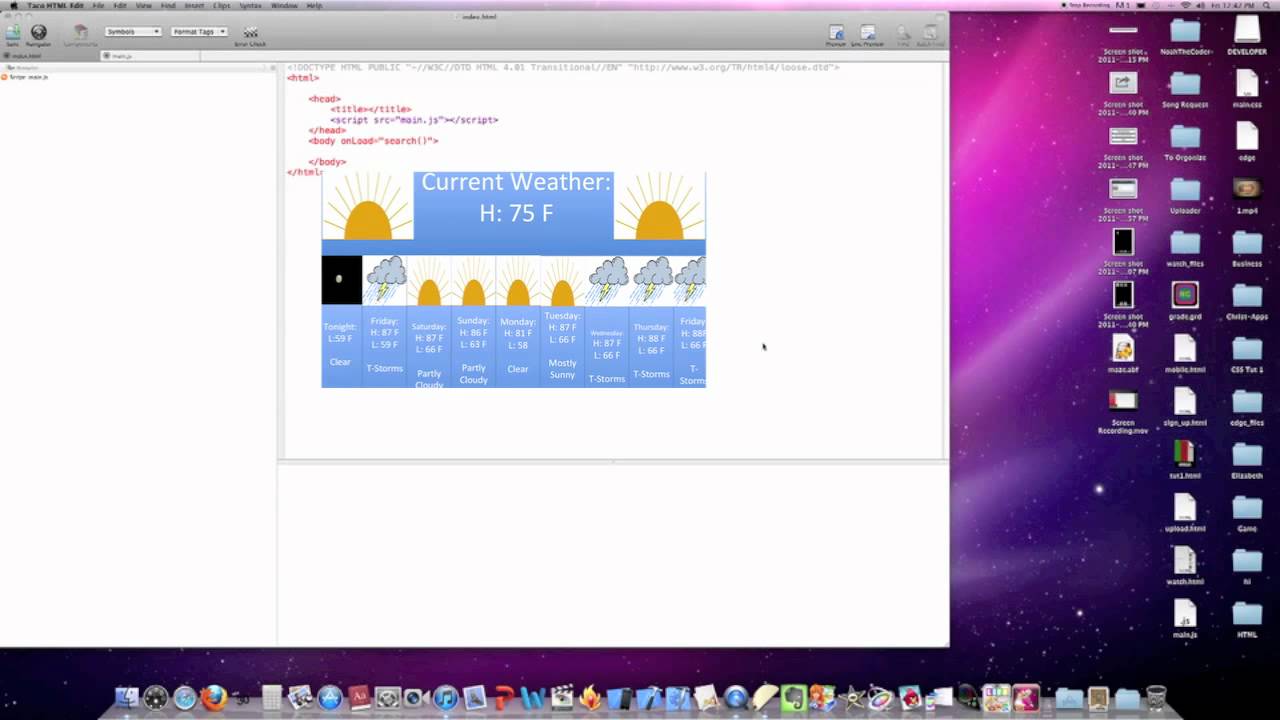The image size is (1280, 720).
Task: Open the Help menu
Action: [x=314, y=5]
